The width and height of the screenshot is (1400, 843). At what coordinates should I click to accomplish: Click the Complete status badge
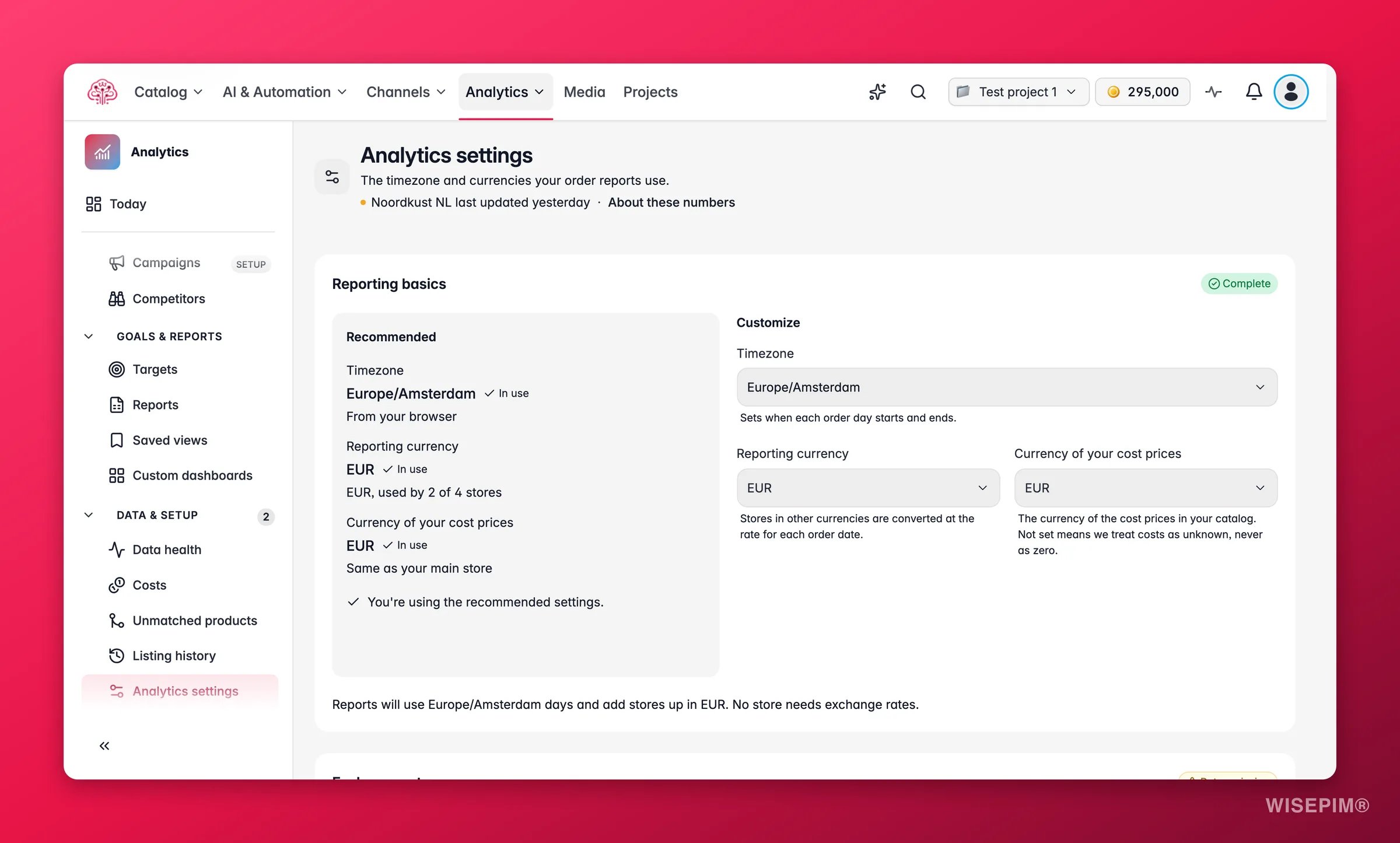[1239, 284]
